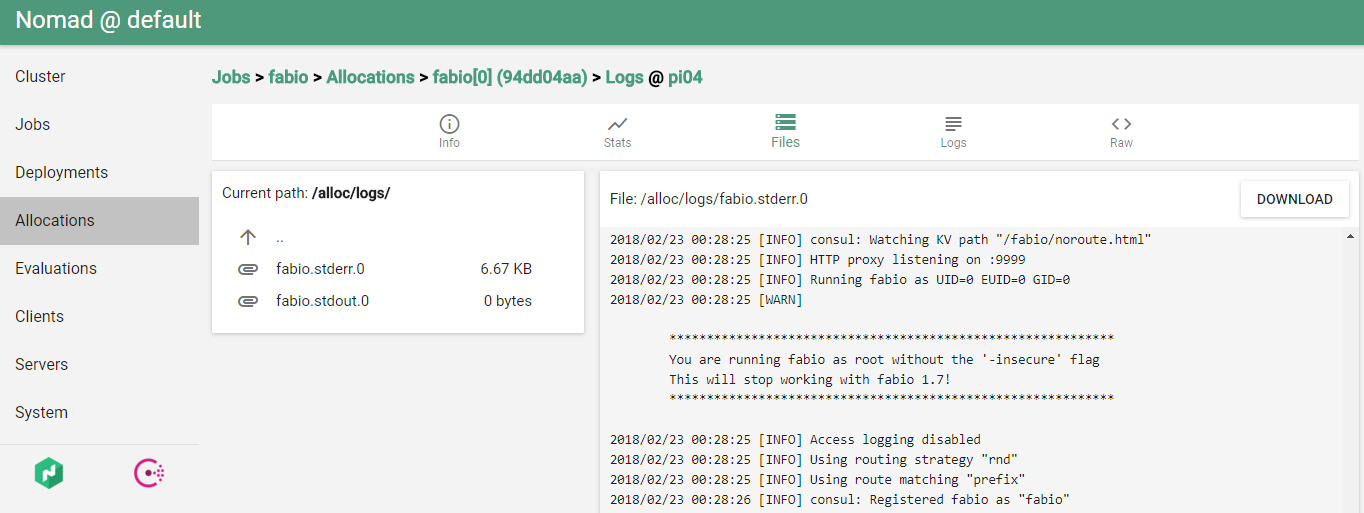This screenshot has height=513, width=1364.
Task: Click the fabio[0] (94dd04aa) breadcrumb
Action: coord(510,77)
